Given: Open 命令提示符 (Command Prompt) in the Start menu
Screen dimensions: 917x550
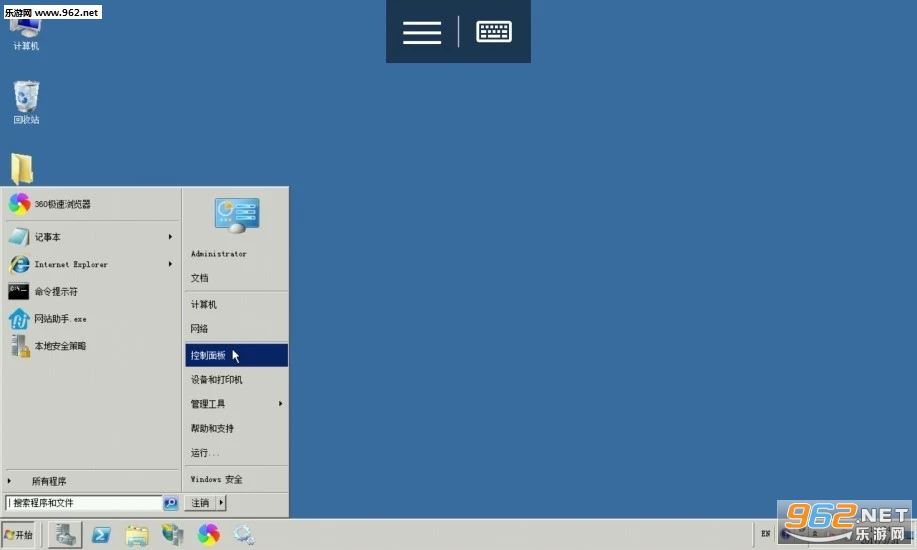Looking at the screenshot, I should click(55, 292).
